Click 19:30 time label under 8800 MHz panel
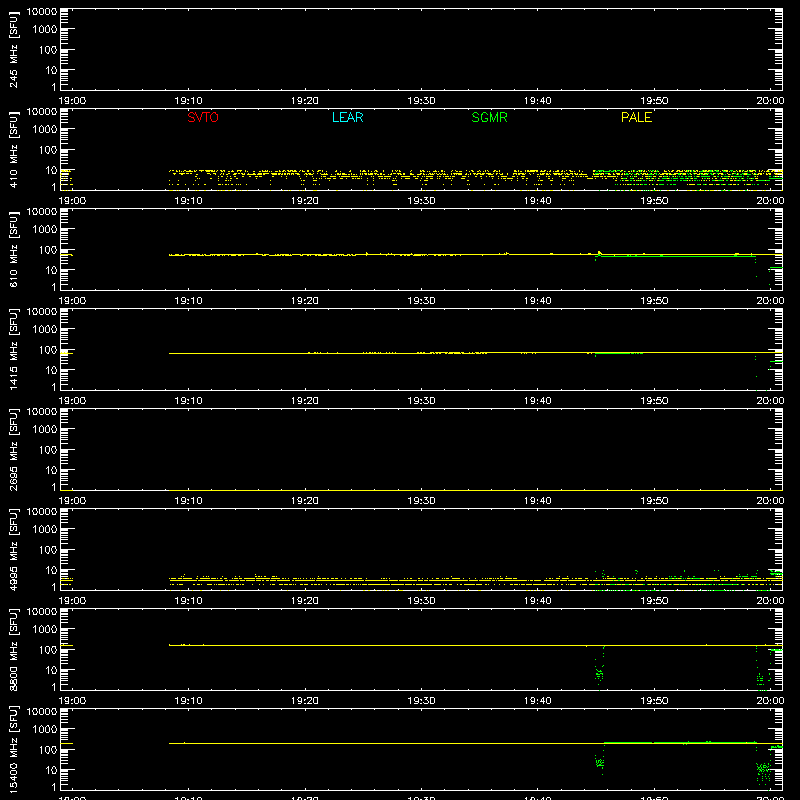The height and width of the screenshot is (800, 800). point(421,701)
